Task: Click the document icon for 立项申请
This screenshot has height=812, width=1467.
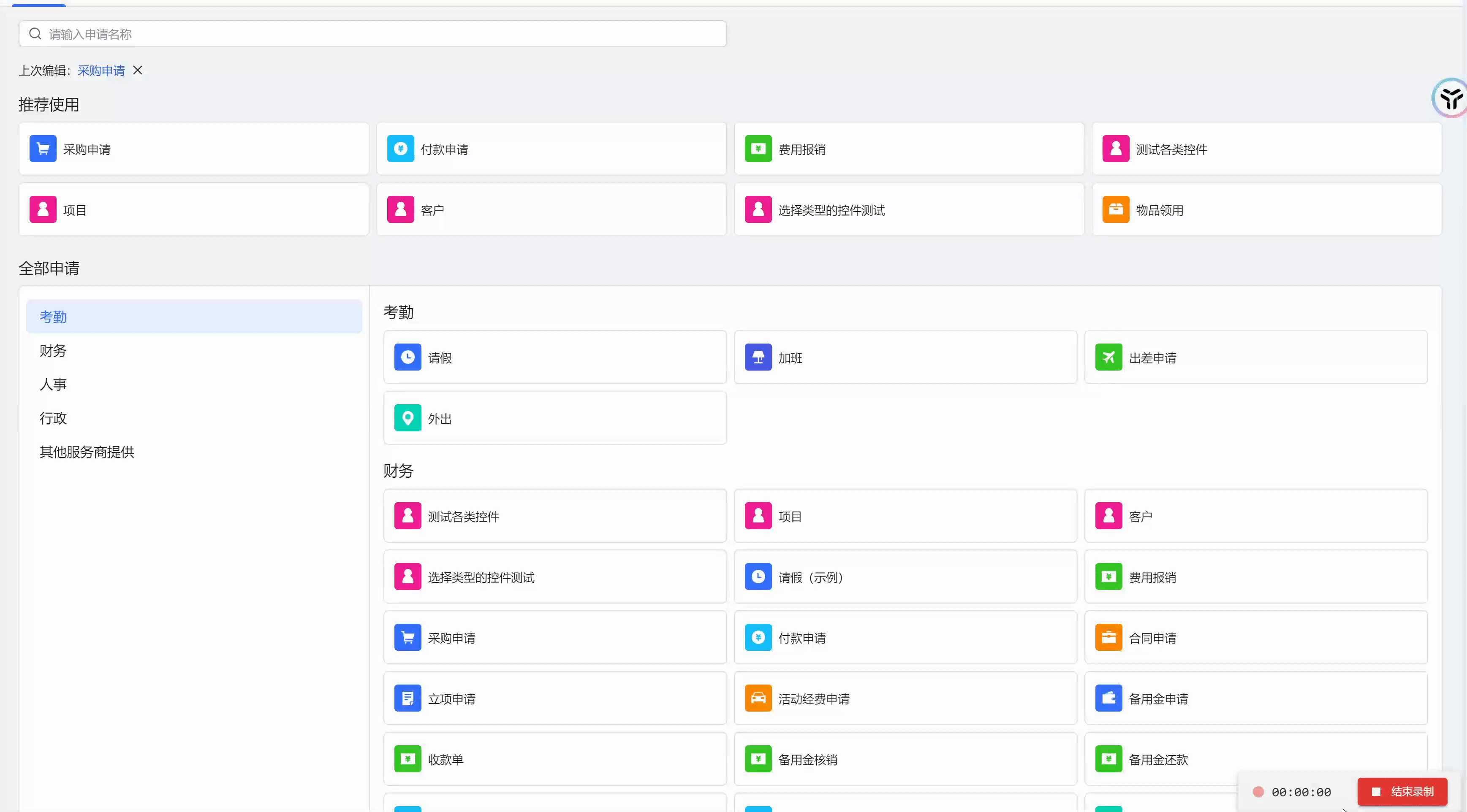Action: [408, 698]
